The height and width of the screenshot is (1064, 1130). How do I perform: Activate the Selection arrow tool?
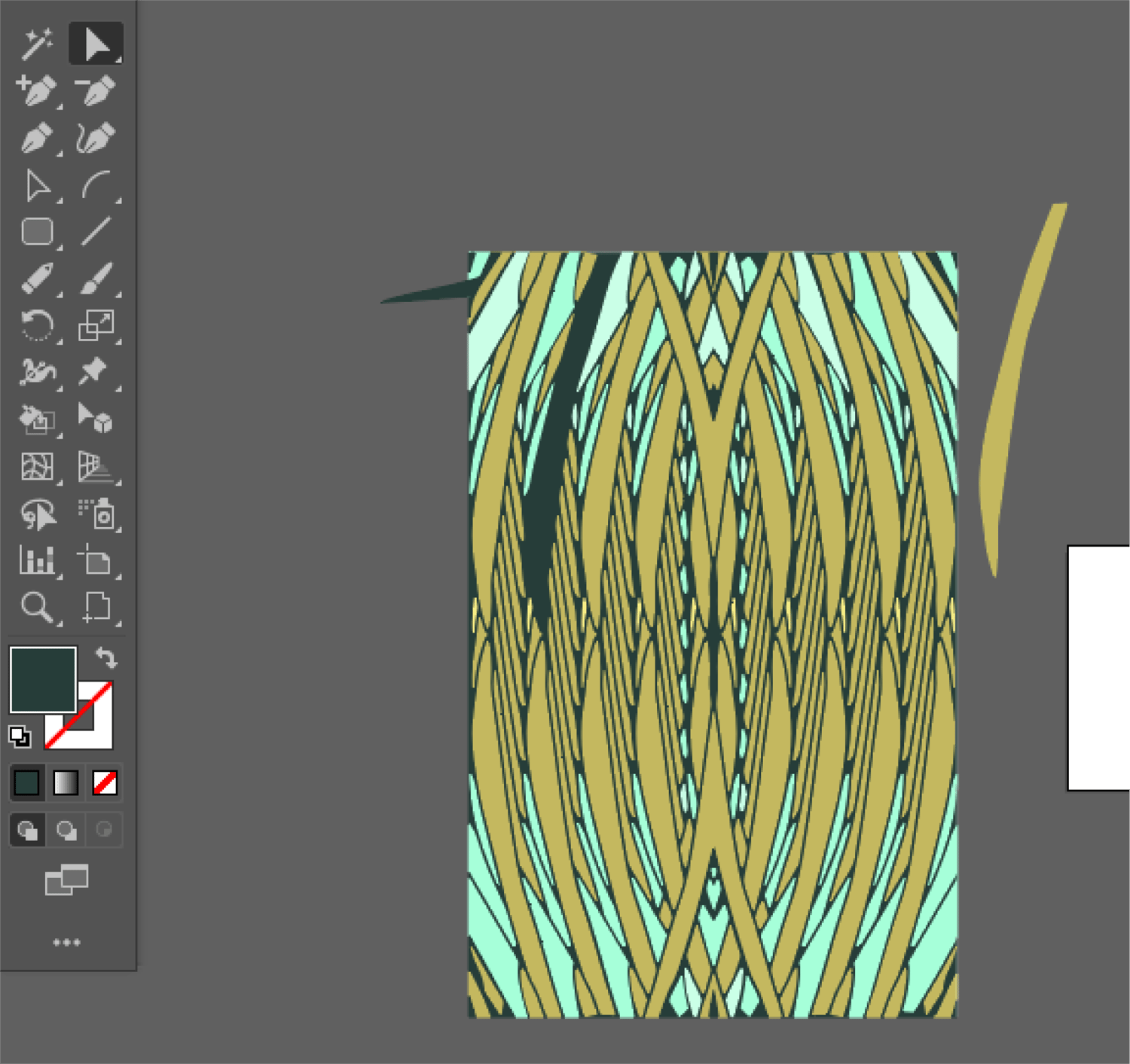[96, 44]
